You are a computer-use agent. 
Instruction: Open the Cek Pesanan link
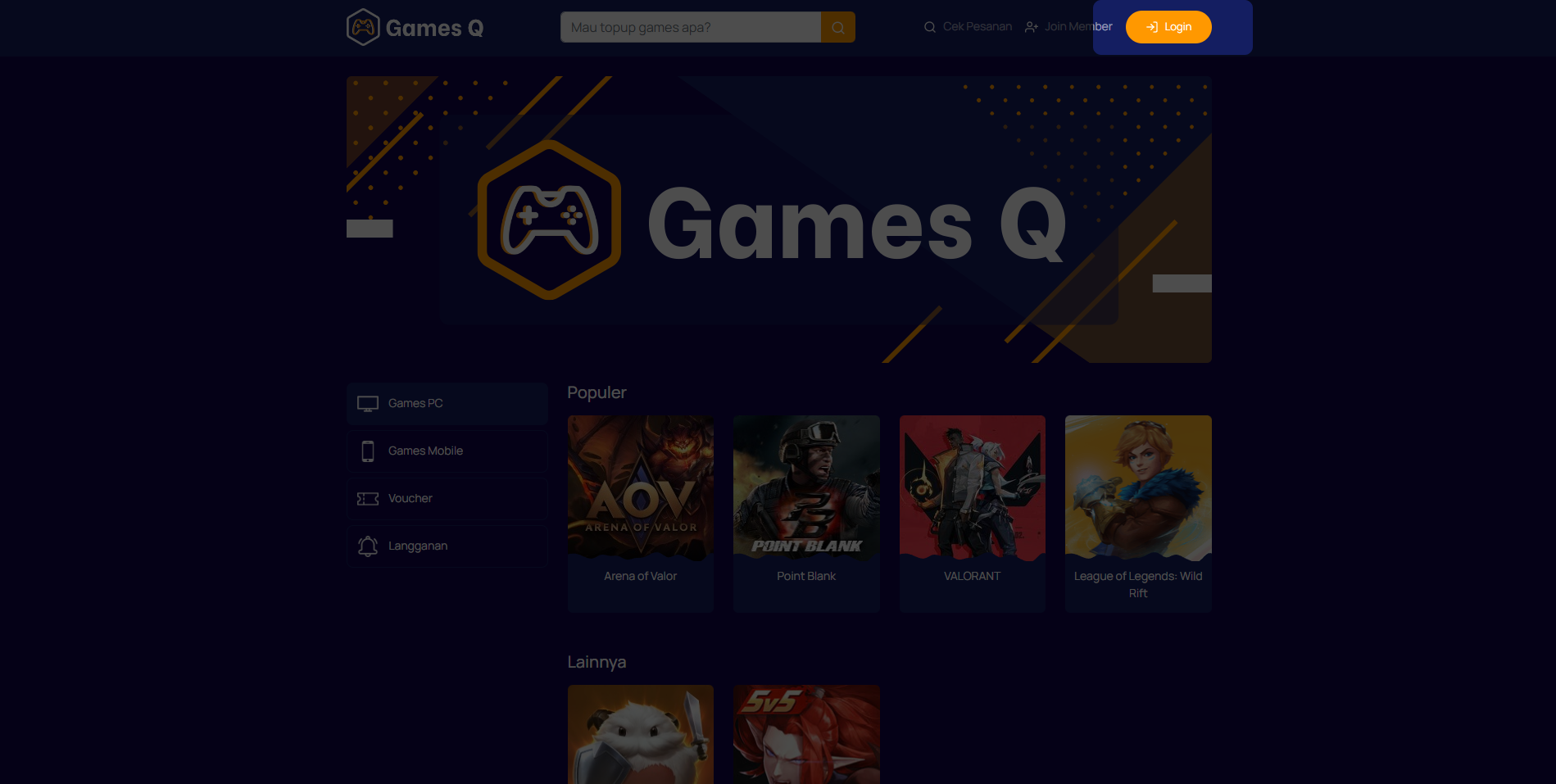tap(969, 27)
